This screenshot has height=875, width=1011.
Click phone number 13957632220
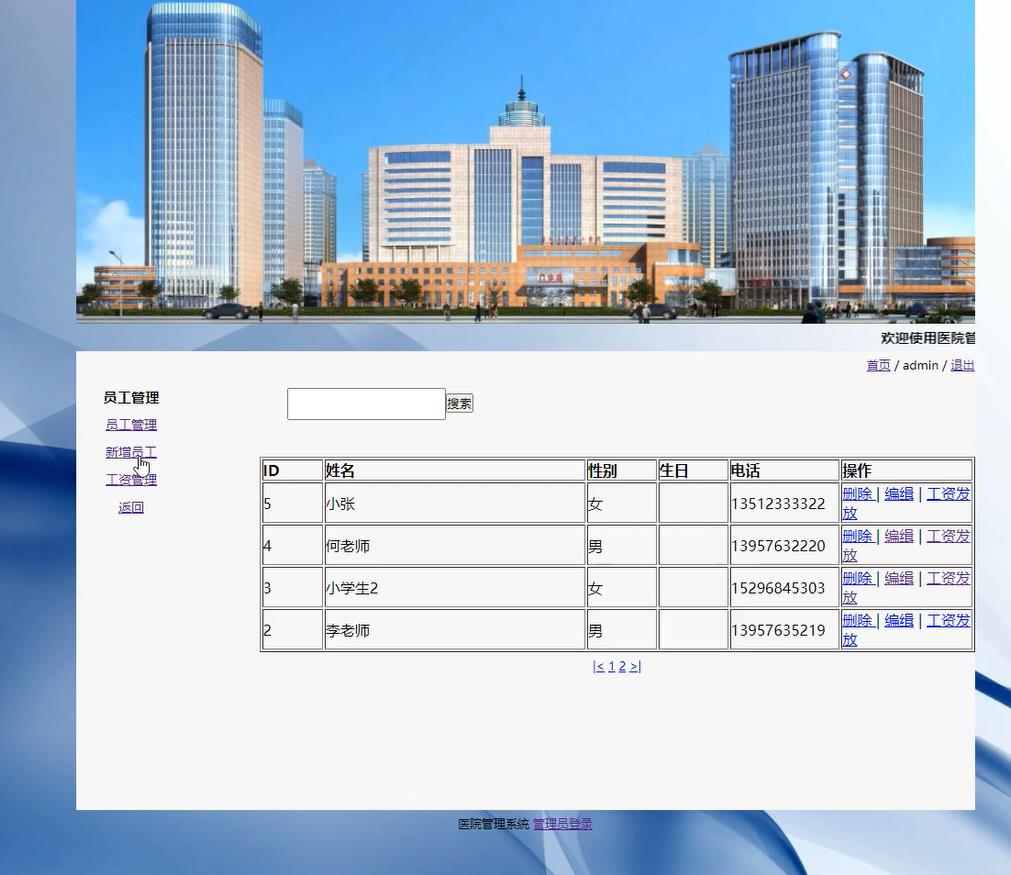pyautogui.click(x=778, y=546)
